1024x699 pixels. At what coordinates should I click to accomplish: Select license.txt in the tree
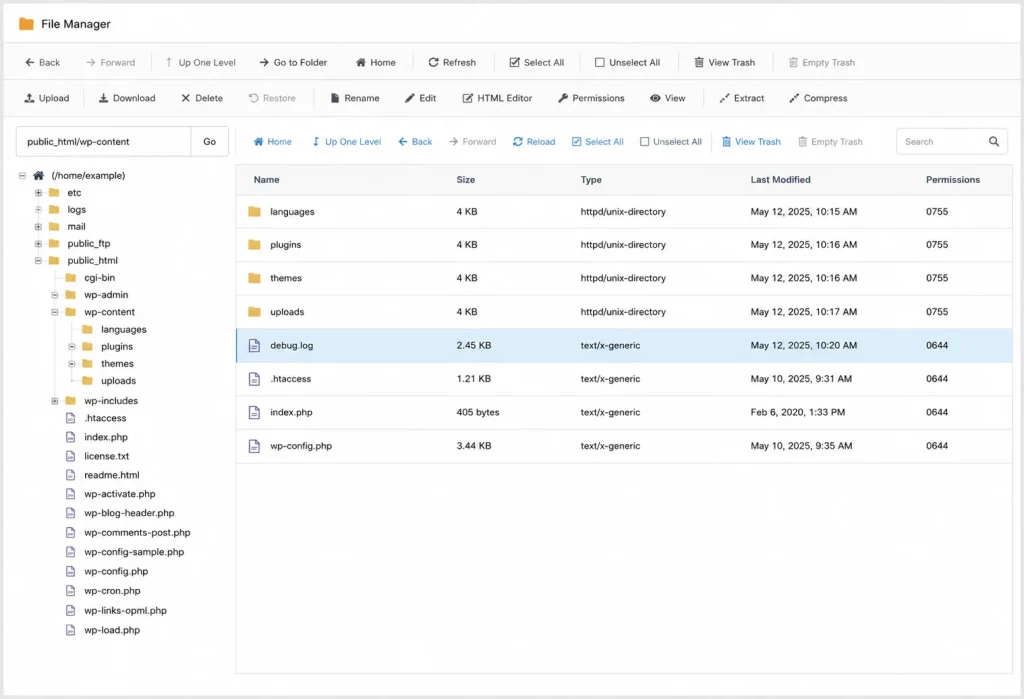coord(106,456)
